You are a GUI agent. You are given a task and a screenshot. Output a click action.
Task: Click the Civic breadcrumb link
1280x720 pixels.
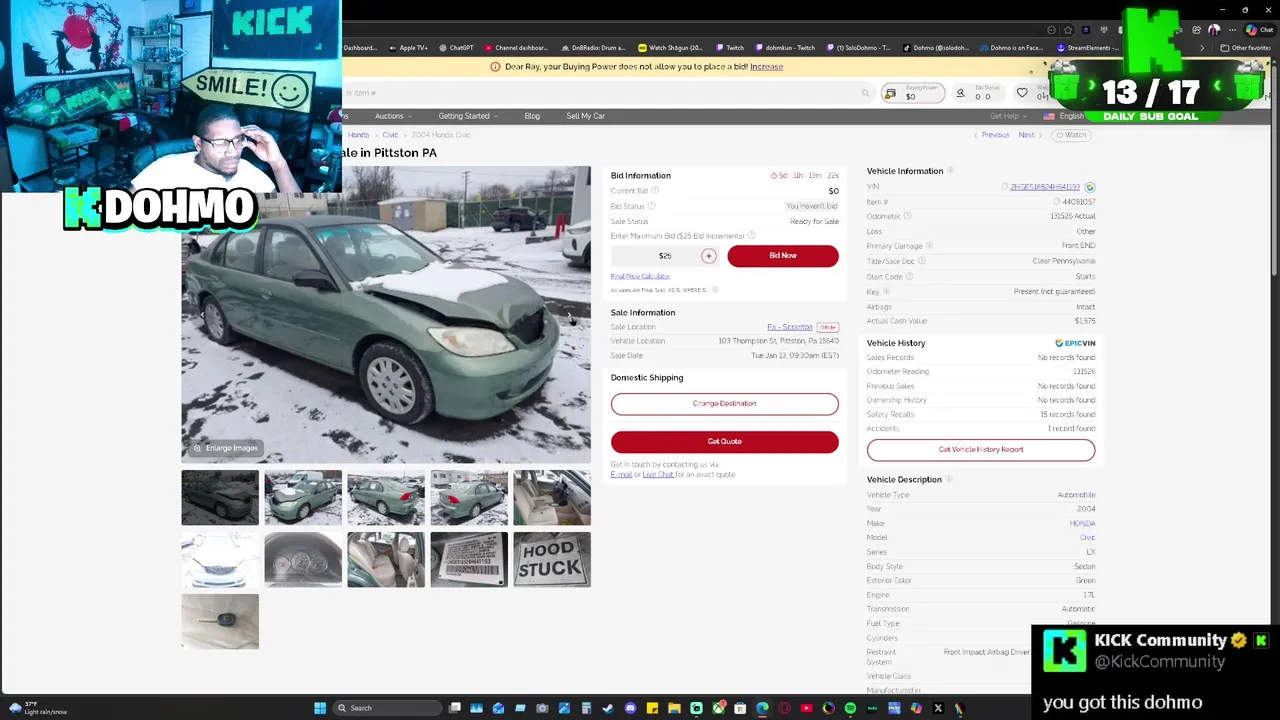pos(390,135)
